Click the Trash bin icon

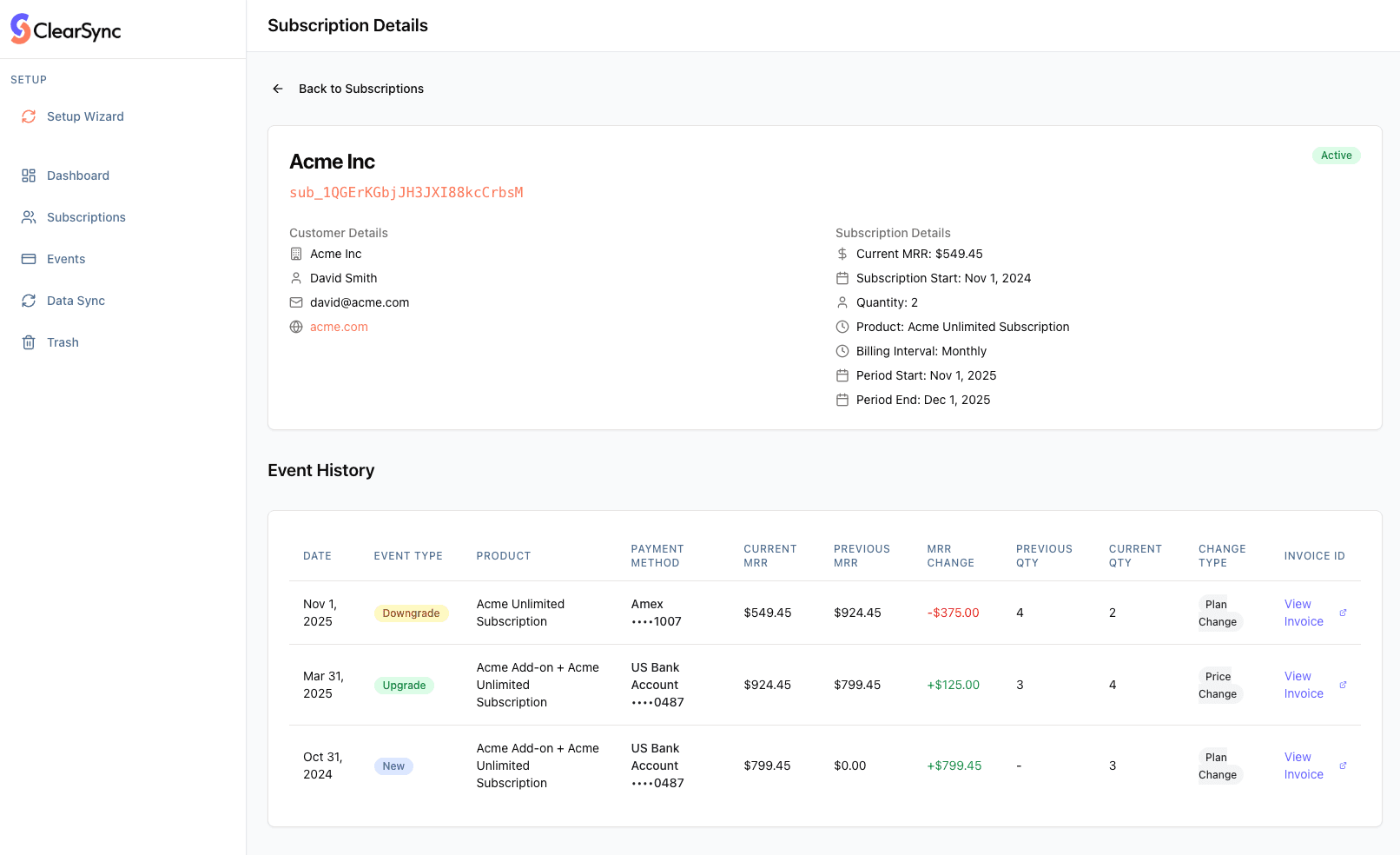click(29, 342)
